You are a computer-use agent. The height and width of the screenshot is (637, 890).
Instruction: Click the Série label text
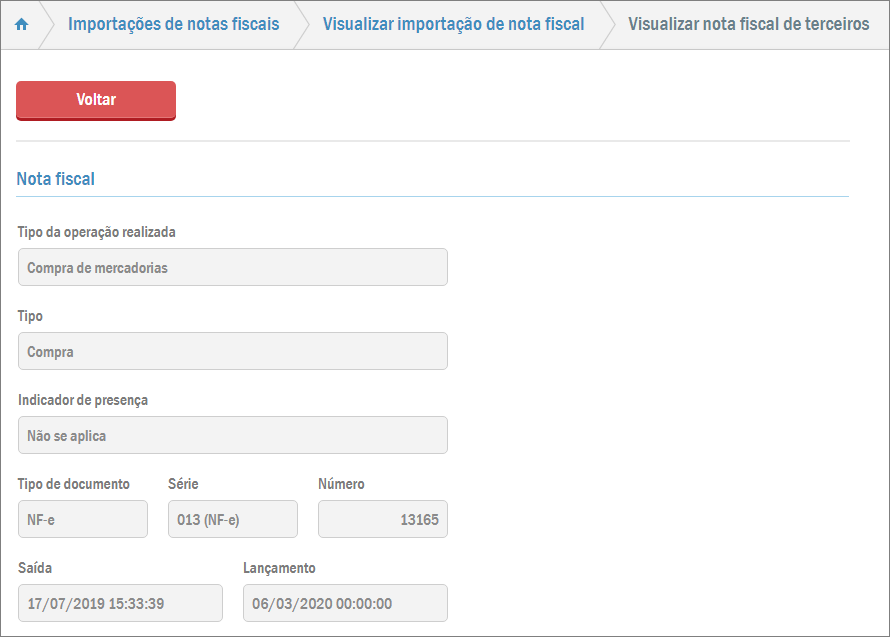point(183,484)
